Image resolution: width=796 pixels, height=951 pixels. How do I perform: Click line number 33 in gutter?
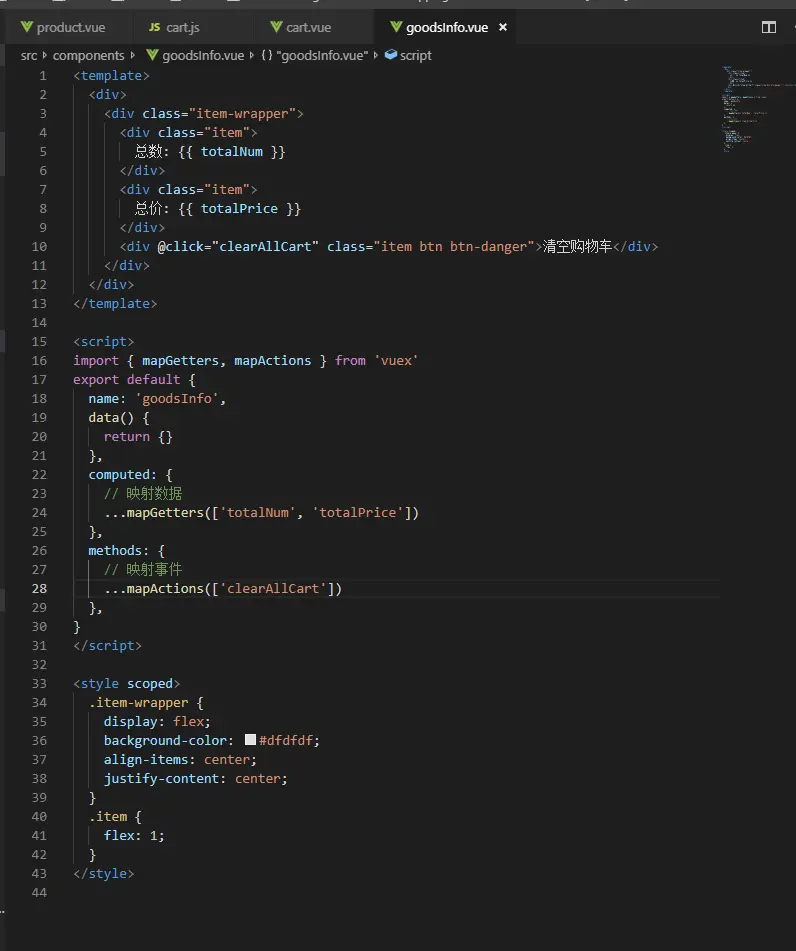point(39,684)
